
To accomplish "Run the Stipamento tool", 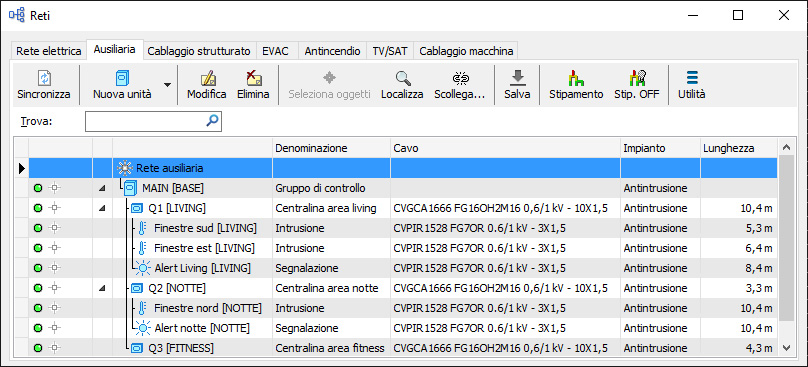I will pos(576,78).
